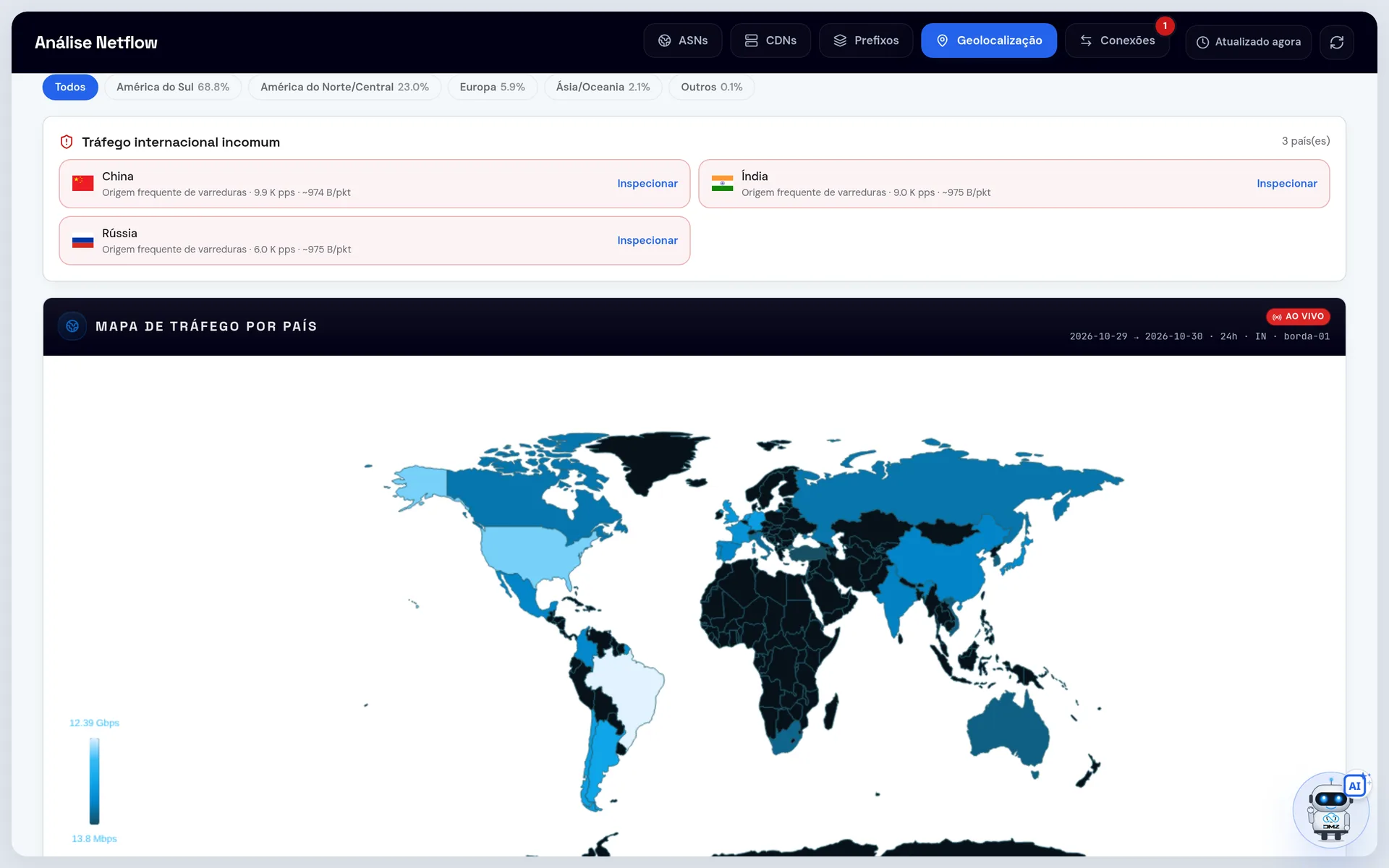1389x868 pixels.
Task: Open the Prefixos tab
Action: coord(866,41)
